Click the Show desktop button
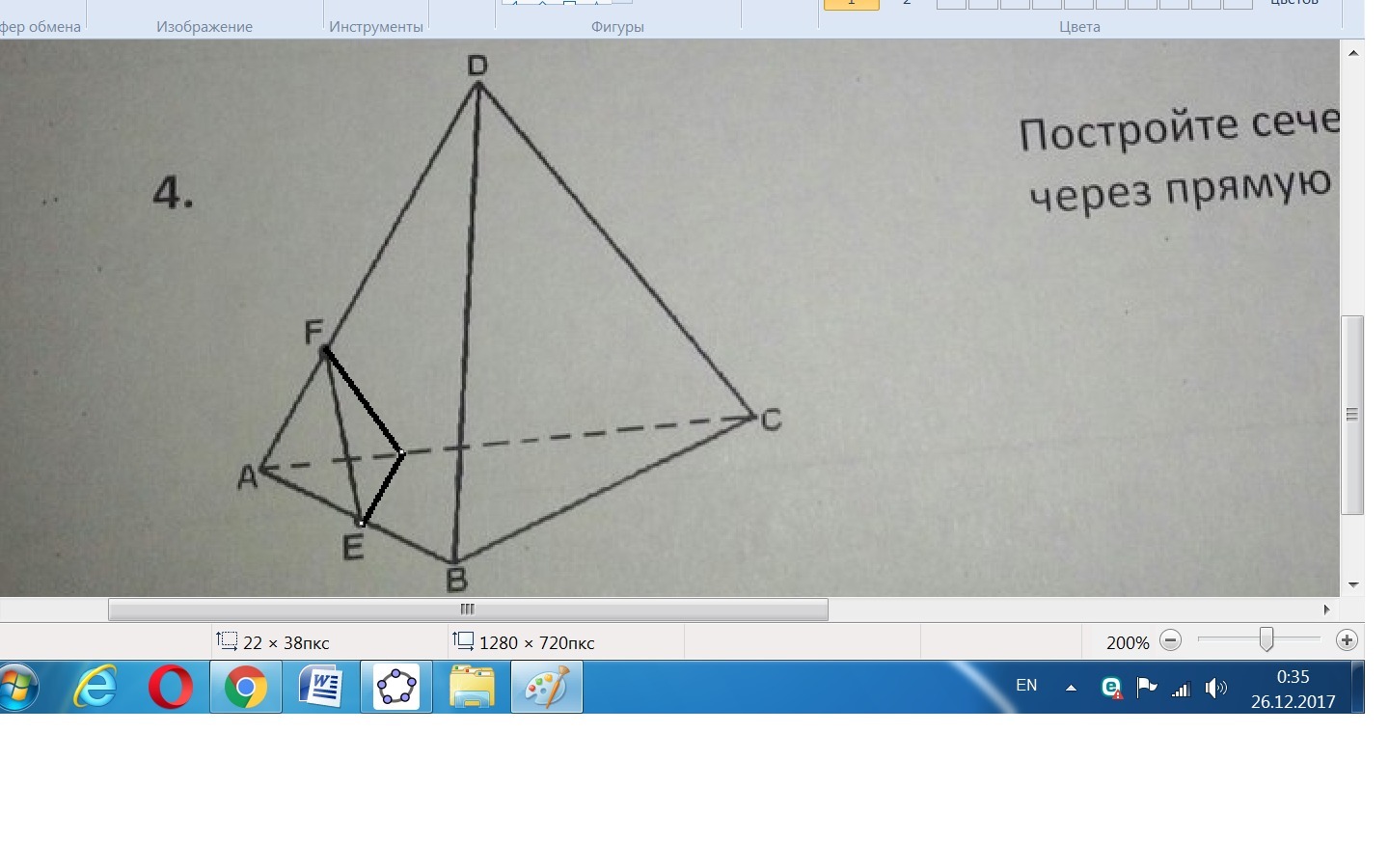The height and width of the screenshot is (868, 1389). click(x=1358, y=688)
